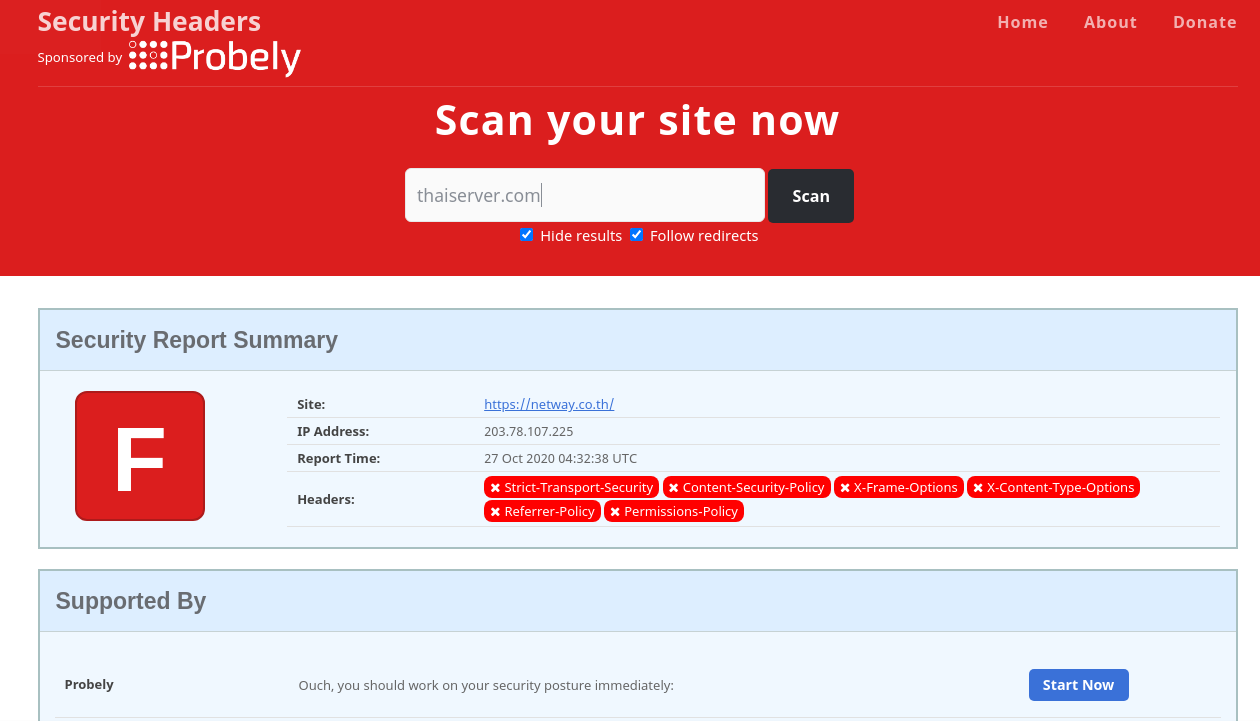Open the Donate menu item
Image resolution: width=1260 pixels, height=721 pixels.
tap(1204, 22)
